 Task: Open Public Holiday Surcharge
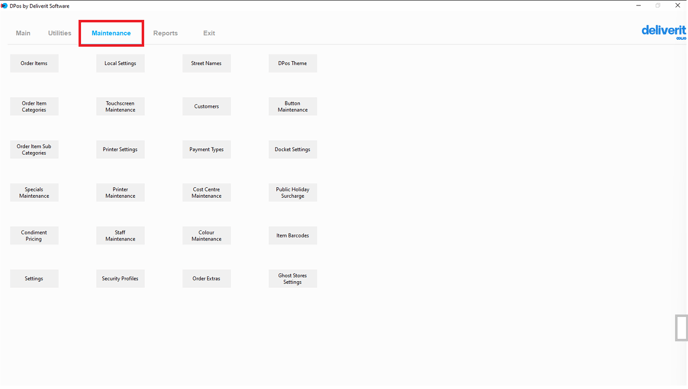coord(293,193)
